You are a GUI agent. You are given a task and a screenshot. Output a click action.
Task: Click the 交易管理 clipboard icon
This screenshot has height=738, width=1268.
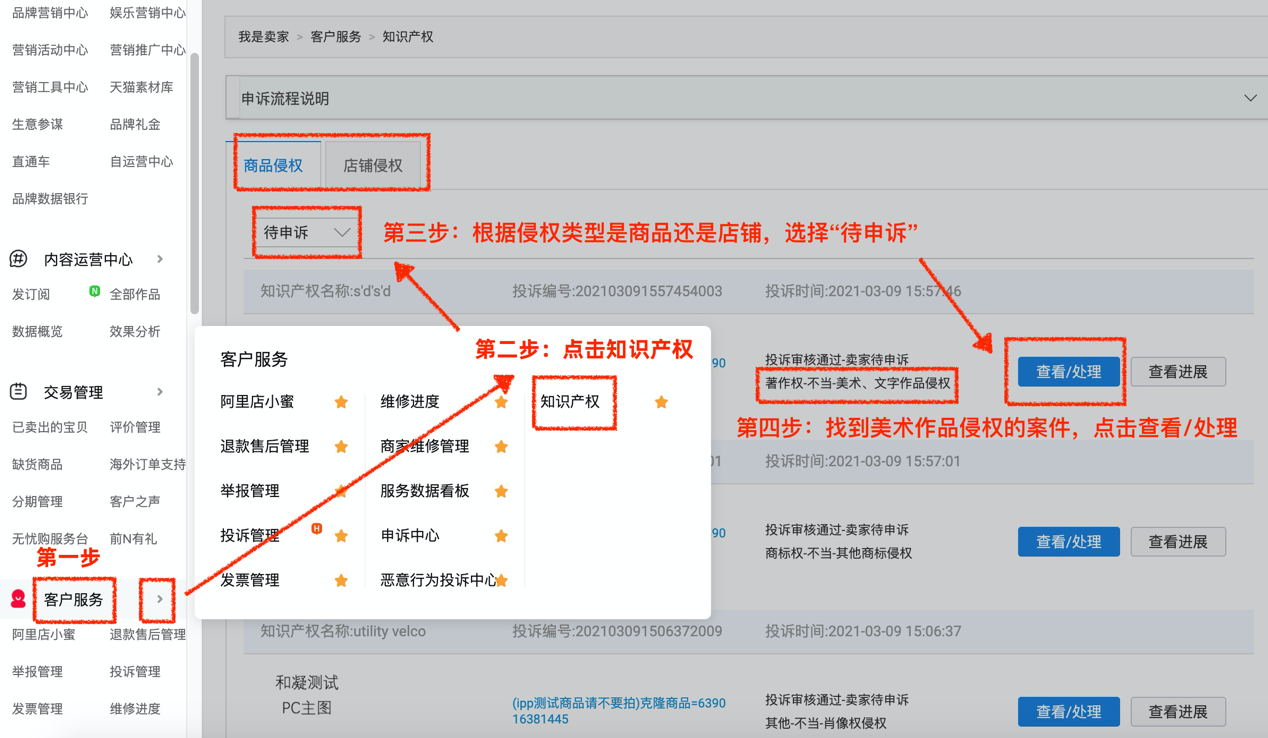tap(18, 392)
